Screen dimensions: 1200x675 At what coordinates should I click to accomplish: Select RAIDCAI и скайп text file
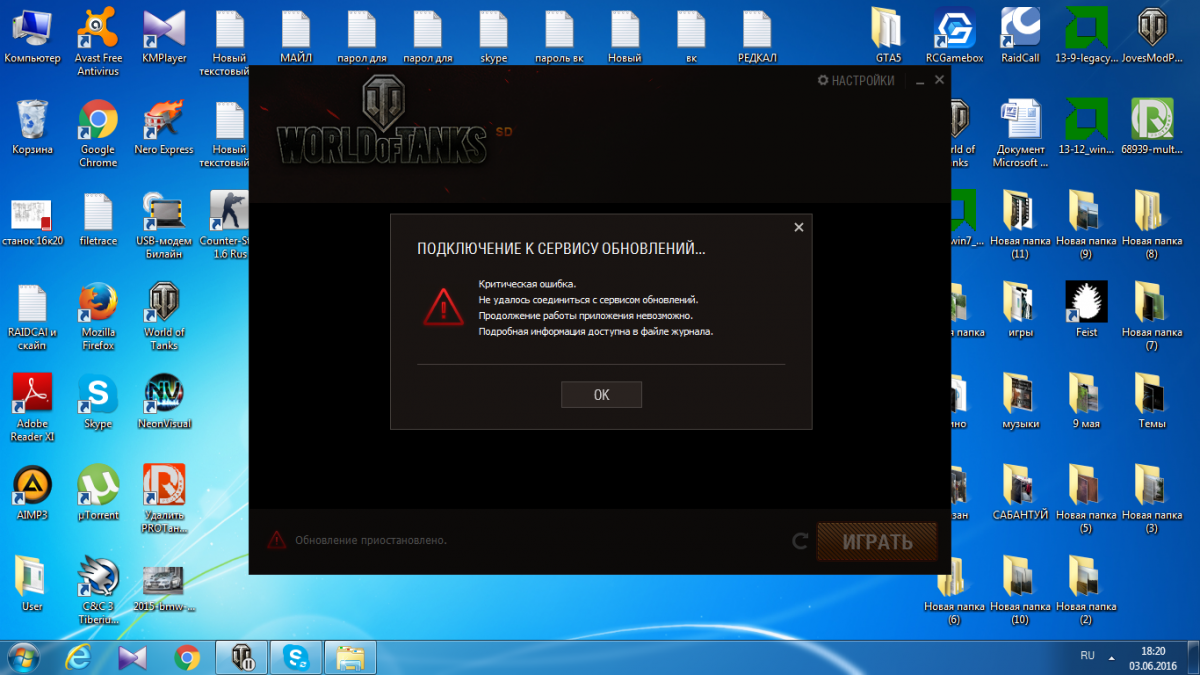pyautogui.click(x=33, y=317)
